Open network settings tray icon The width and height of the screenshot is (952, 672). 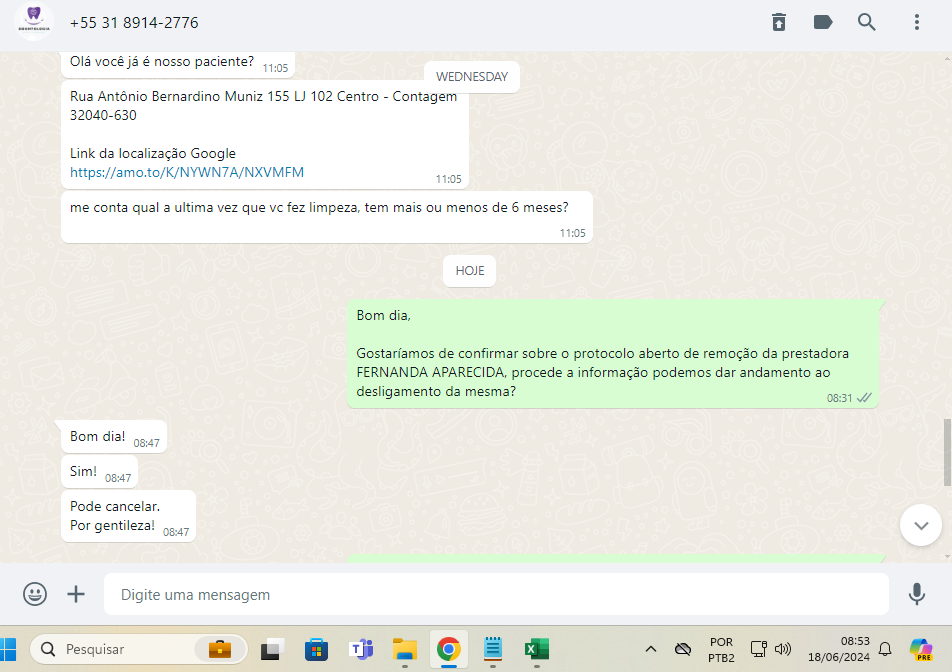[758, 649]
